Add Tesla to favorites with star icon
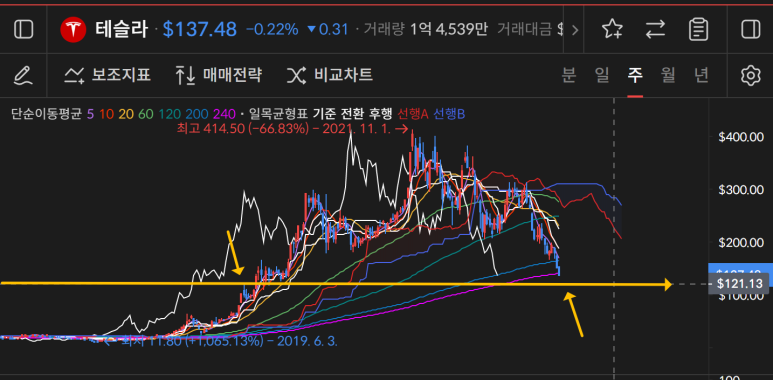773x380 pixels. point(612,30)
